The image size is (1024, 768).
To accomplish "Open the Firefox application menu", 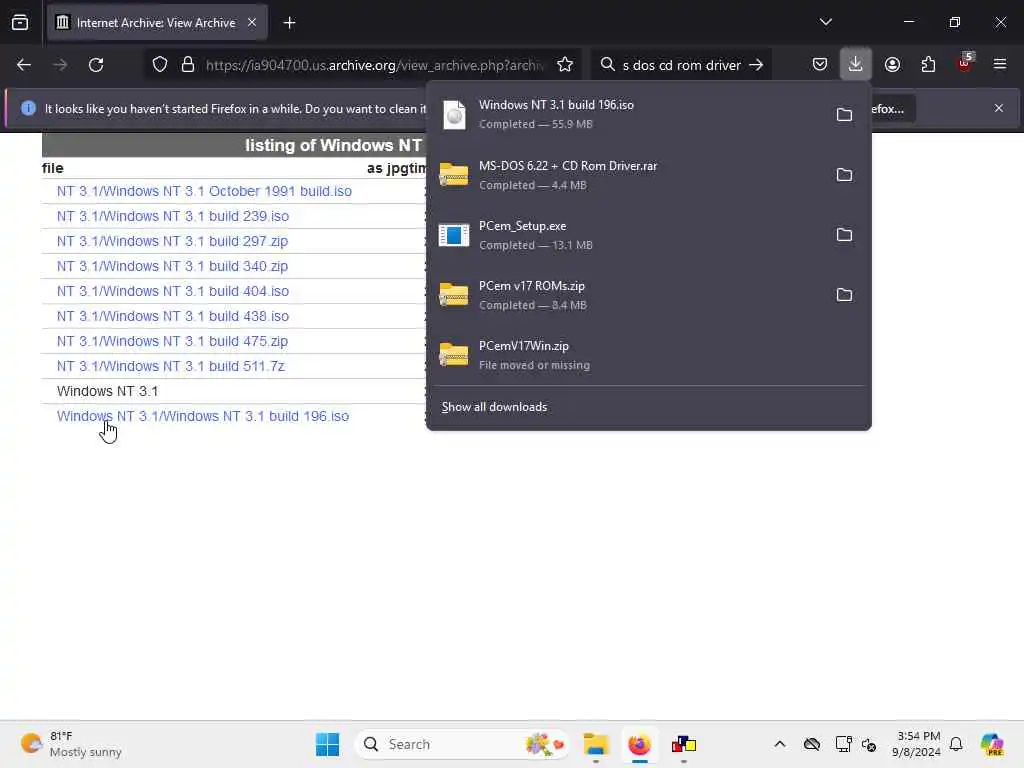I will [1000, 64].
